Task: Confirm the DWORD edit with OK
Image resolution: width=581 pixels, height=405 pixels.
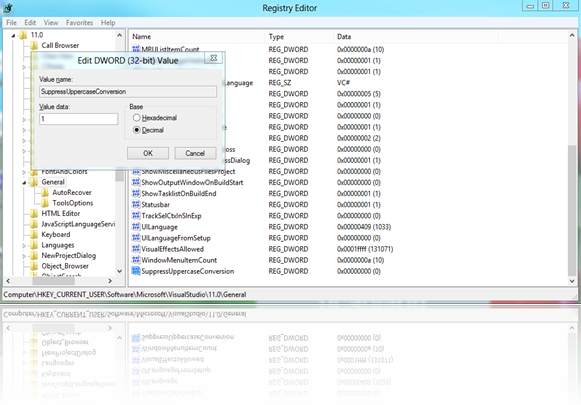Action: click(x=148, y=153)
